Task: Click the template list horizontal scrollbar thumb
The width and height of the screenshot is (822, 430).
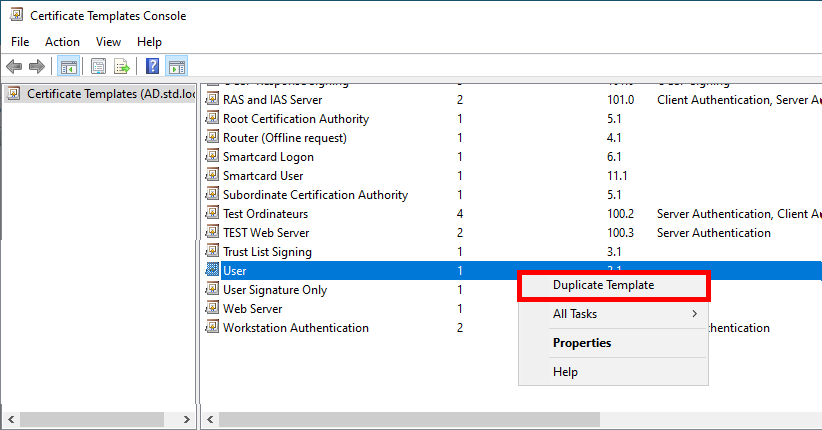Action: (x=409, y=420)
